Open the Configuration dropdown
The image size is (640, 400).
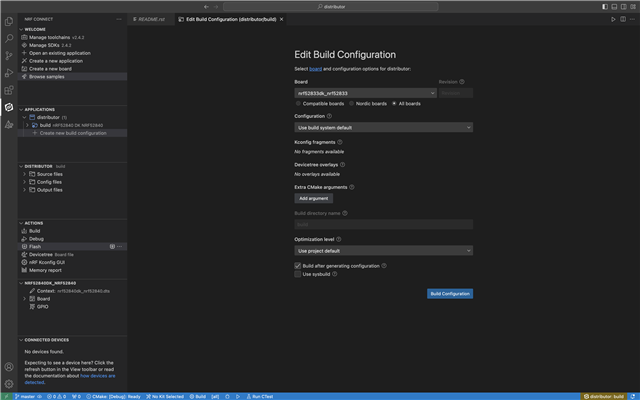(383, 127)
